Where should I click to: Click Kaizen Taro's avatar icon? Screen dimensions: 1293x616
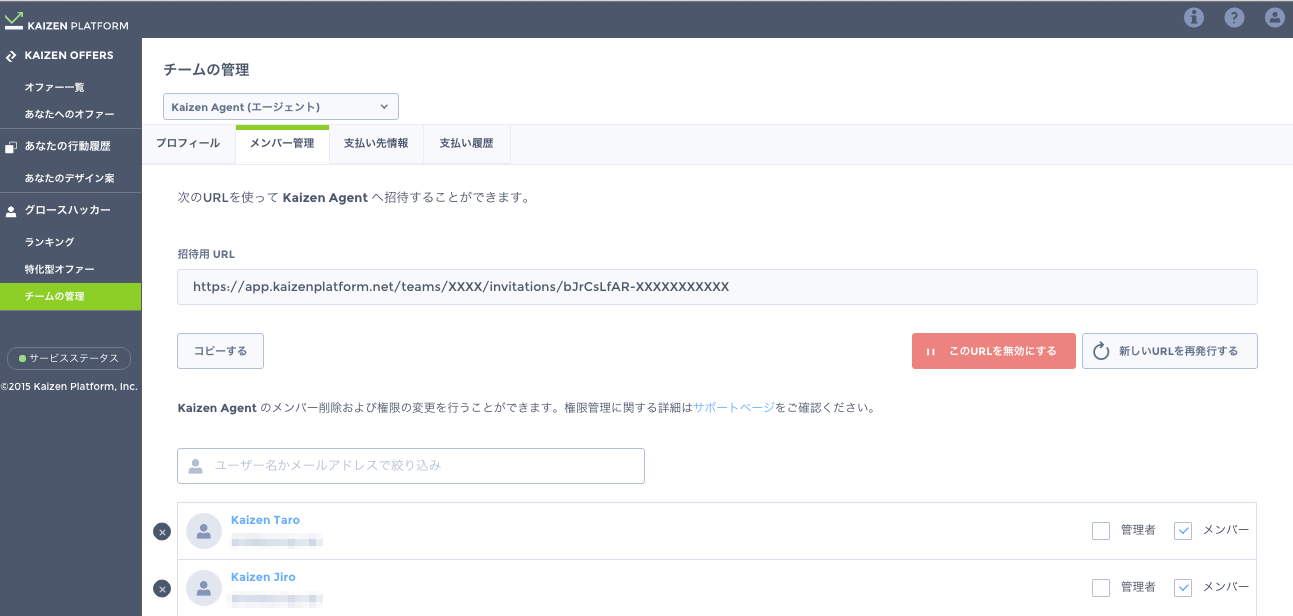[204, 532]
